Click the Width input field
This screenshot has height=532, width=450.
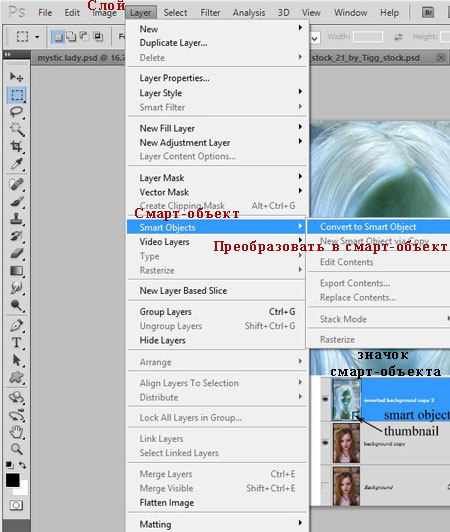[368, 37]
